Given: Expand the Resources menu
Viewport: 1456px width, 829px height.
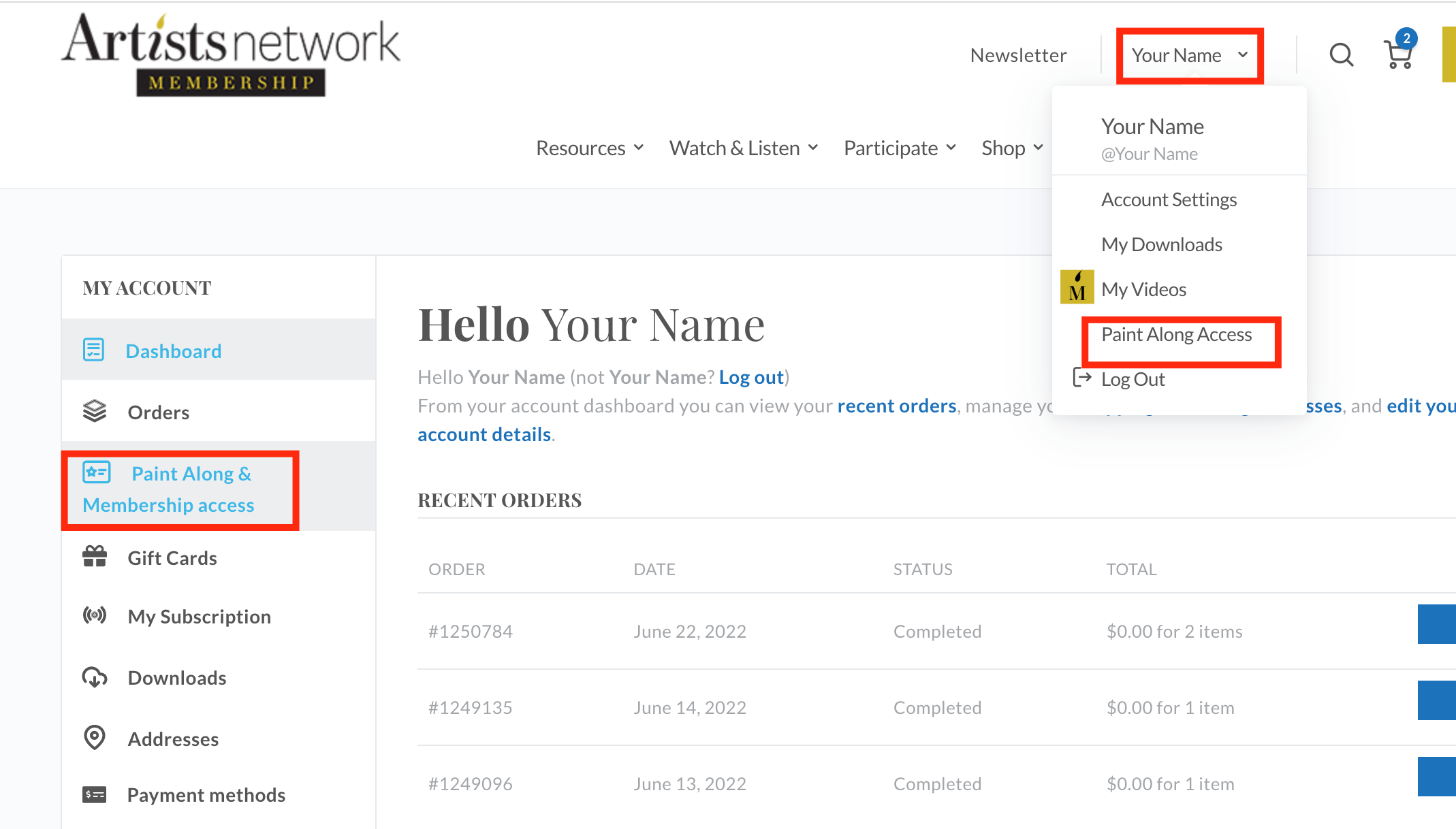Looking at the screenshot, I should point(590,148).
